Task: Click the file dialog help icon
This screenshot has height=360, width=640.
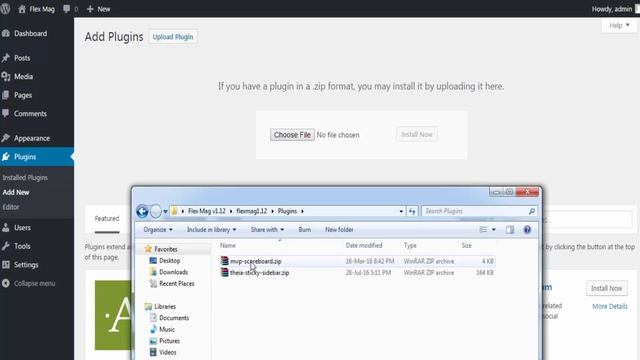Action: (527, 229)
